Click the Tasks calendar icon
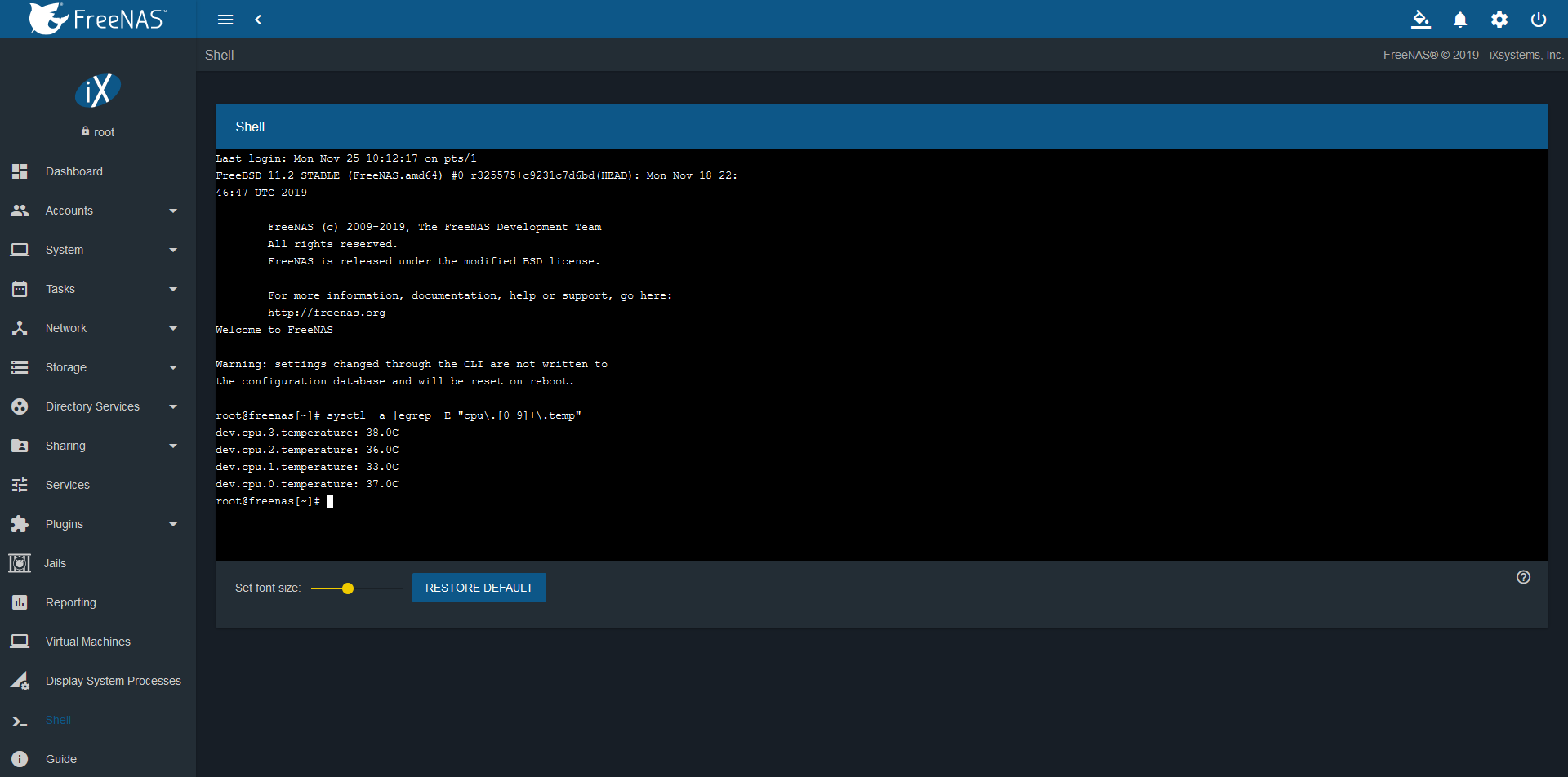Viewport: 1568px width, 777px height. [20, 289]
